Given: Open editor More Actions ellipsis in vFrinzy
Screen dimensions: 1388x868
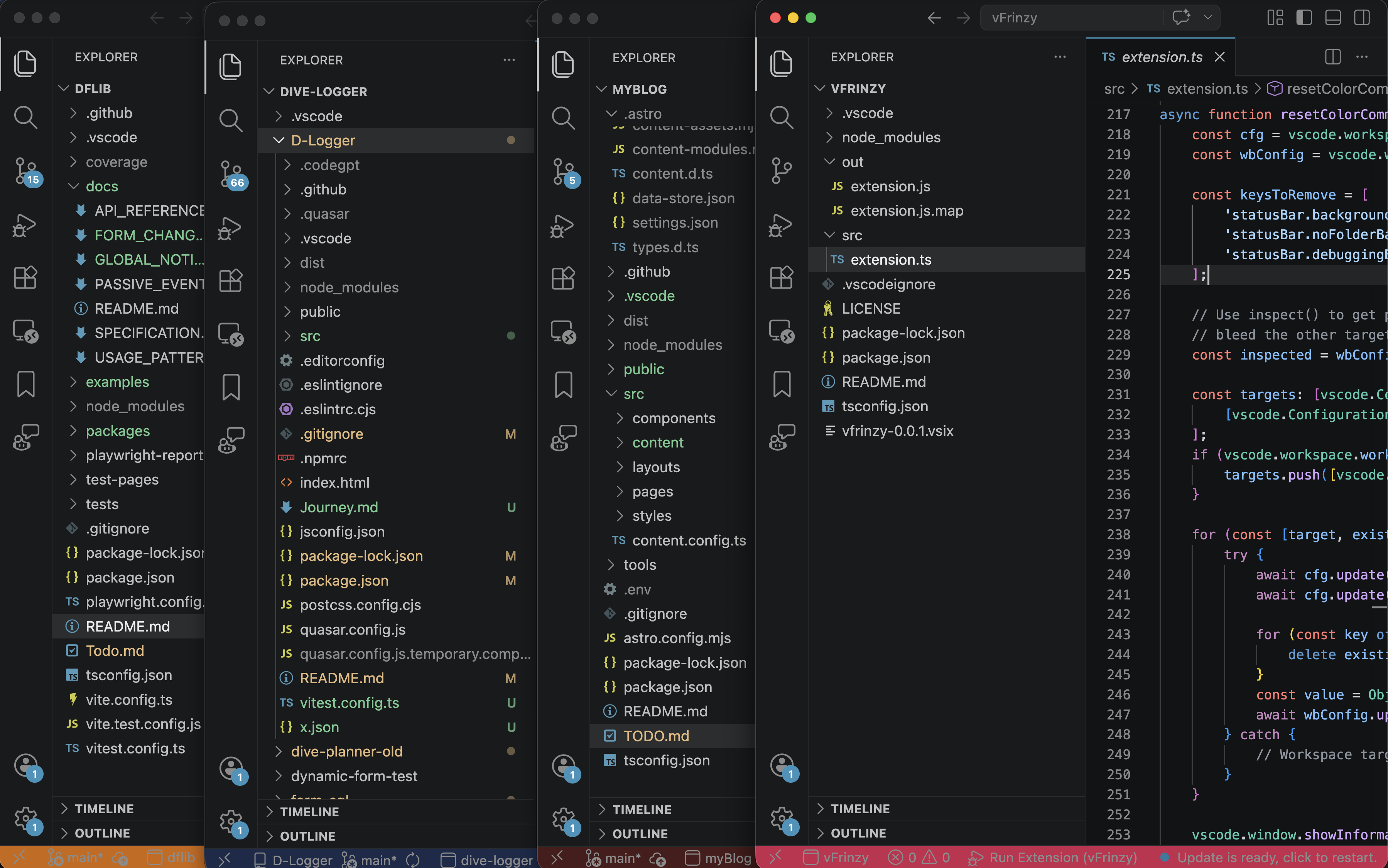Looking at the screenshot, I should 1362,57.
